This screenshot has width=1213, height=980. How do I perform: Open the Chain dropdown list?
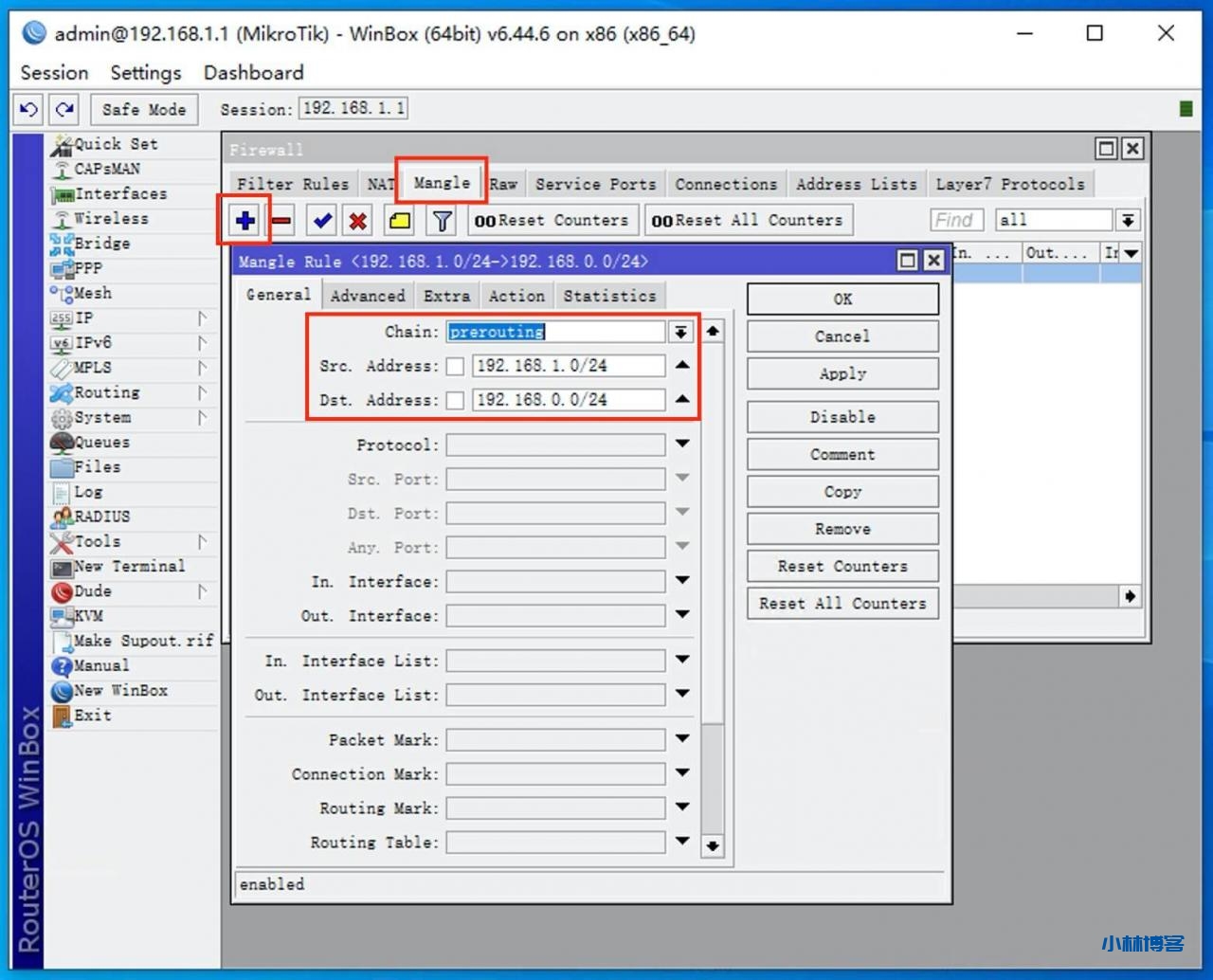[x=680, y=332]
